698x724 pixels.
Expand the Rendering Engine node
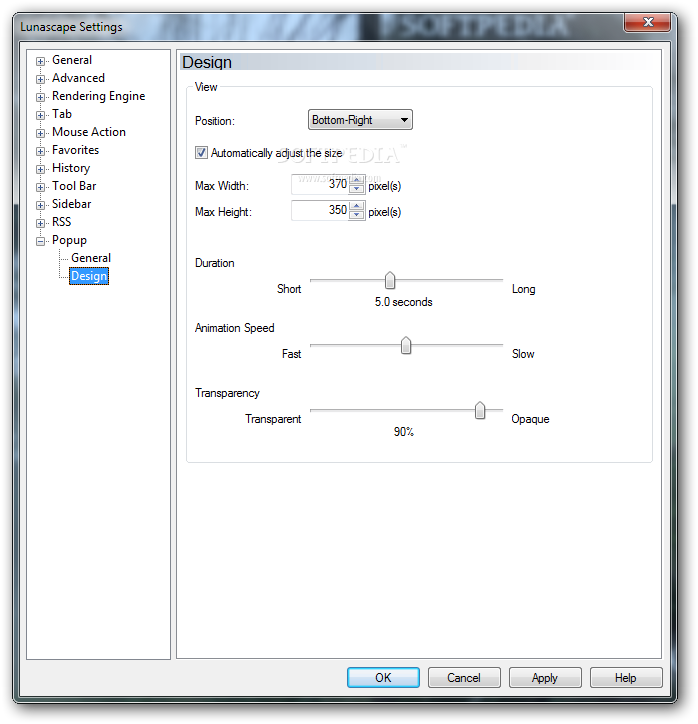[41, 97]
